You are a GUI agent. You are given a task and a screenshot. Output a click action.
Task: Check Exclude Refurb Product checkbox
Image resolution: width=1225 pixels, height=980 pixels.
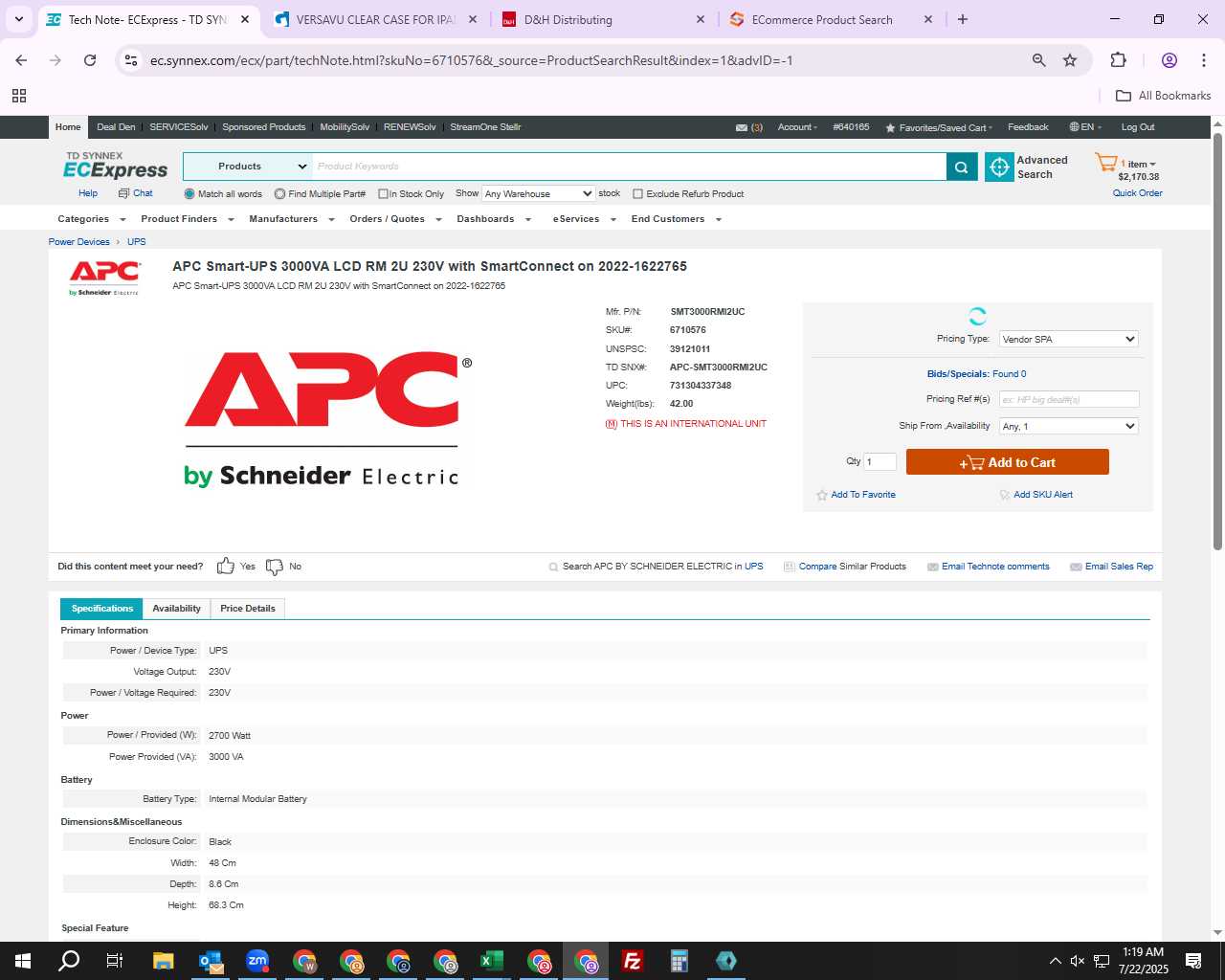click(x=637, y=193)
